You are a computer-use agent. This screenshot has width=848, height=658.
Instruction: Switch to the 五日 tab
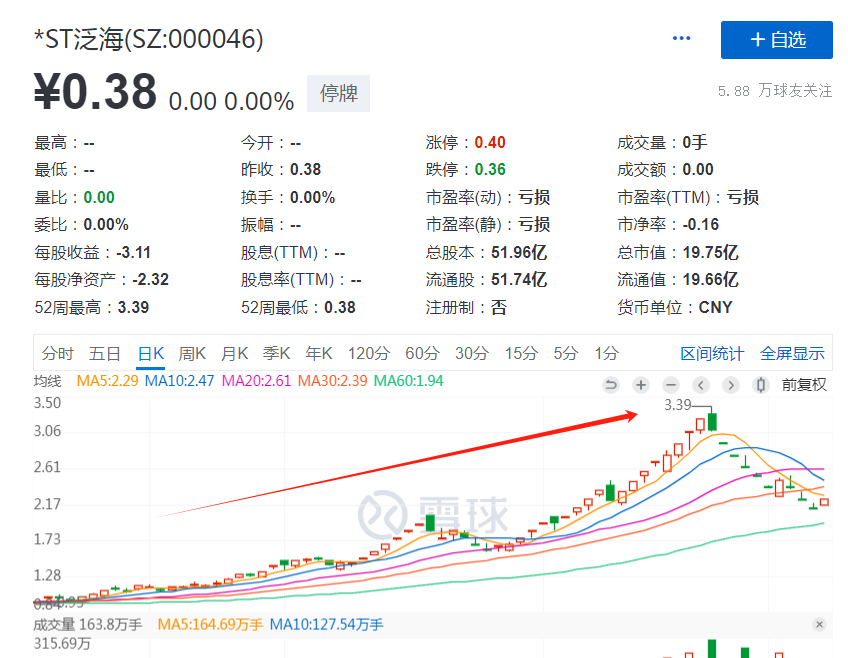click(x=104, y=354)
